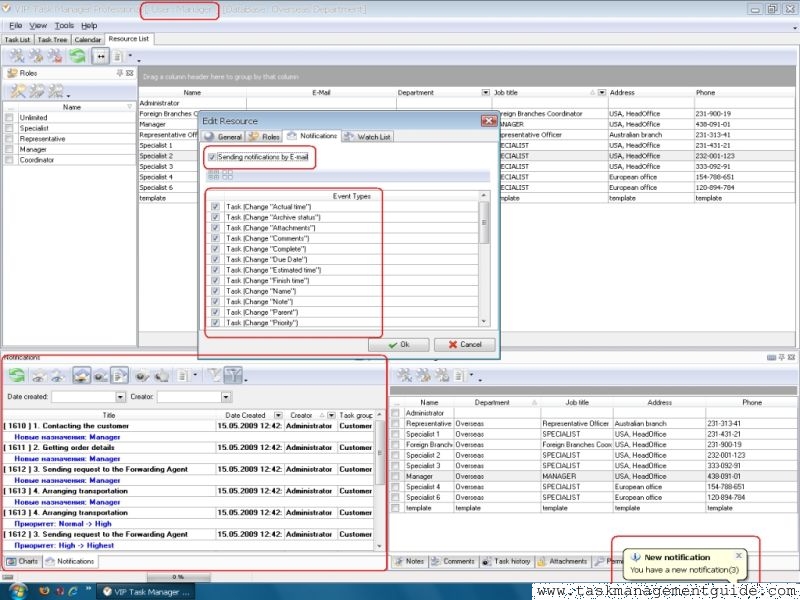Screen dimensions: 800x600
Task: Click the Windows Start orb
Action: point(18,591)
